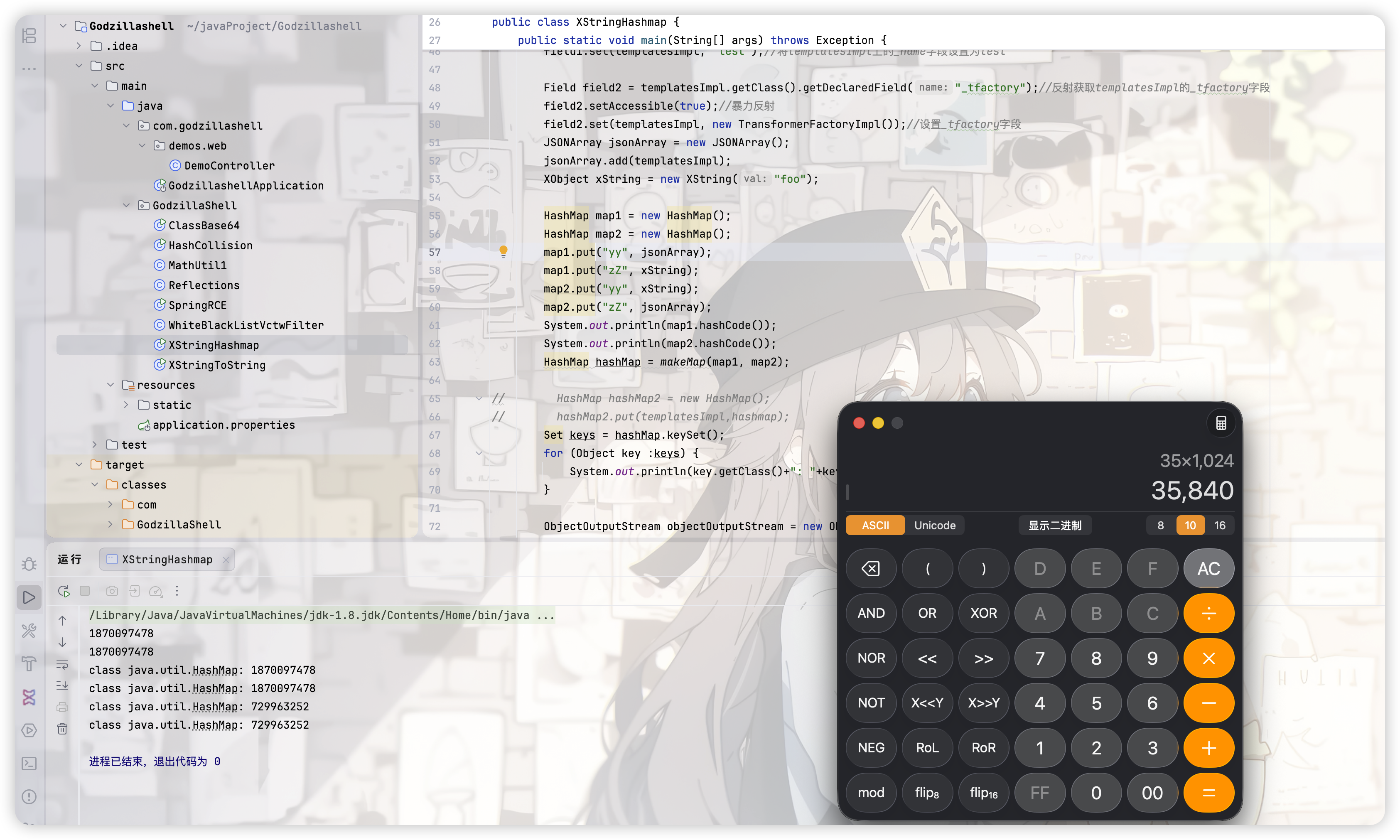The image size is (1400, 840).
Task: Collapse the demos.web package
Action: (142, 145)
